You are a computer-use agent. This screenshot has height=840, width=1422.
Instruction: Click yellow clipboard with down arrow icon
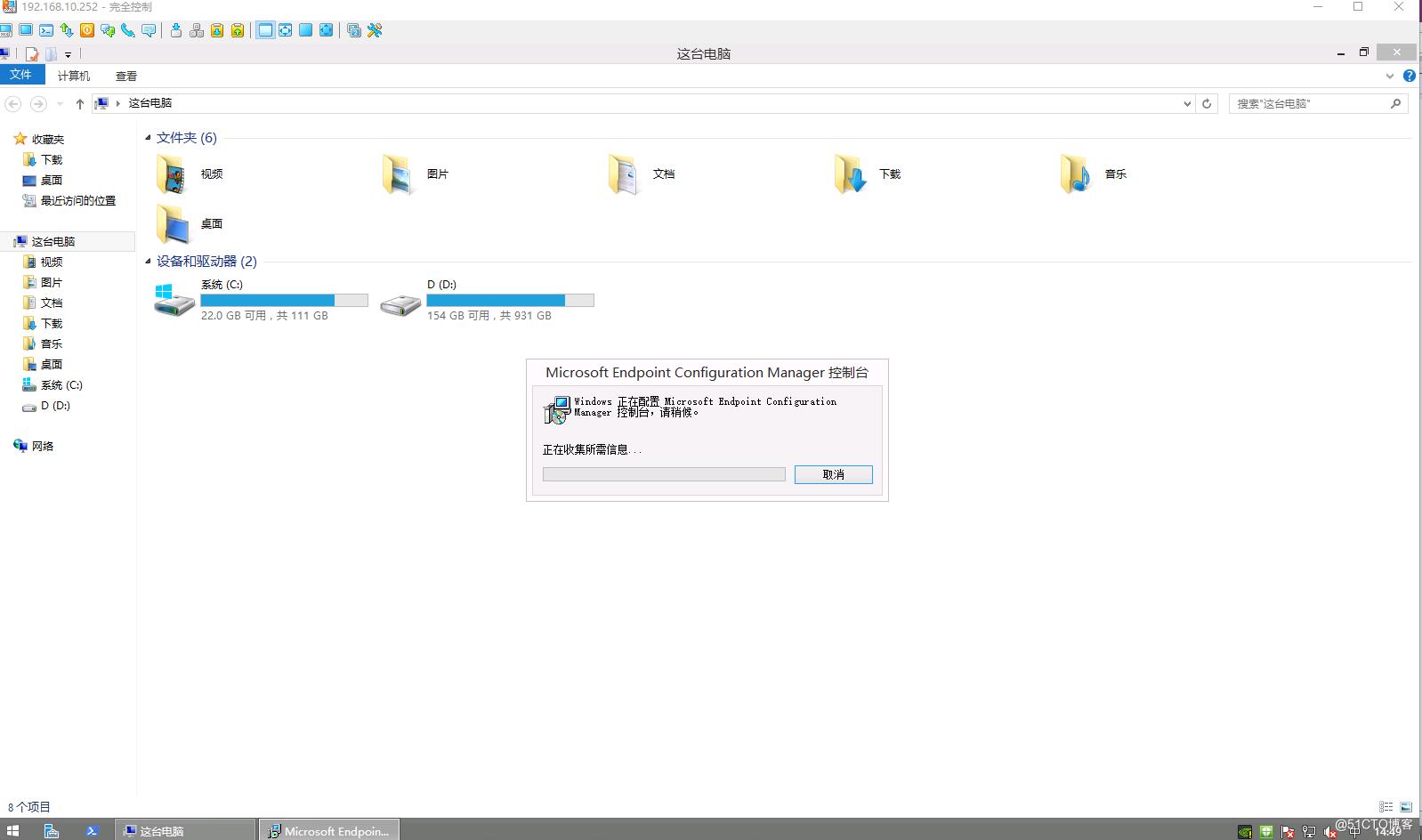[217, 30]
